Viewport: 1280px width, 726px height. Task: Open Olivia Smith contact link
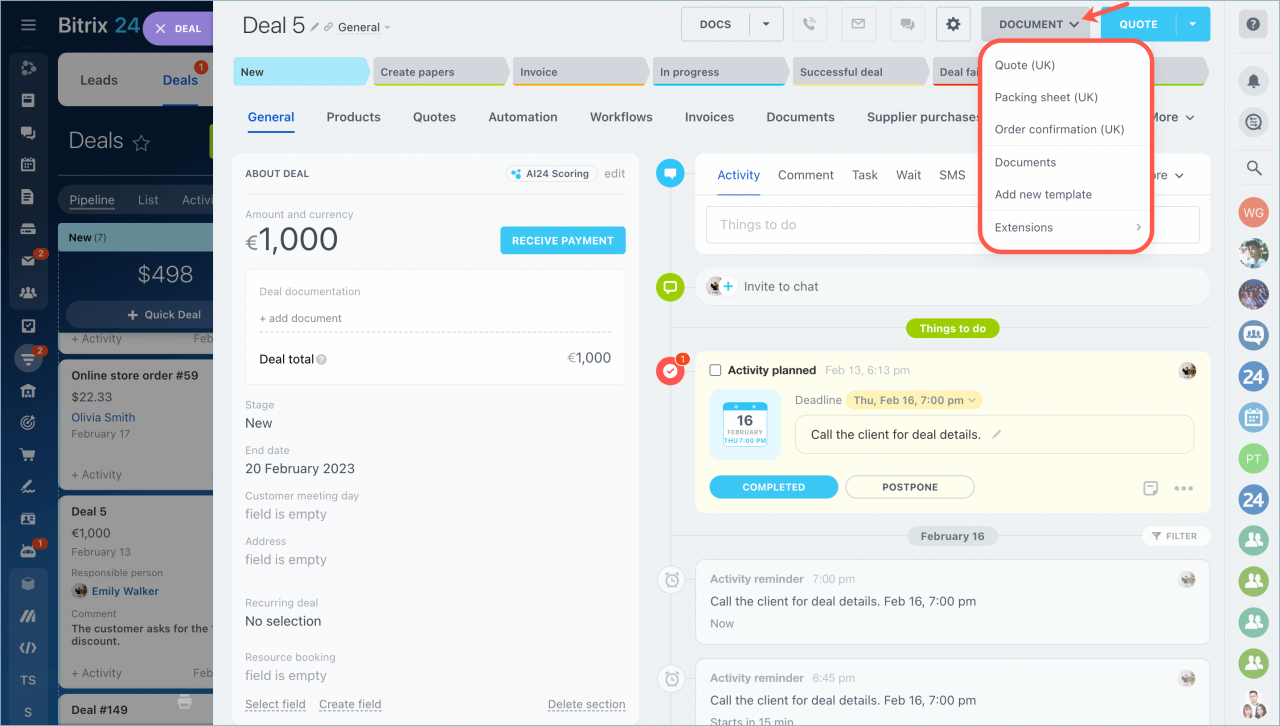point(103,418)
